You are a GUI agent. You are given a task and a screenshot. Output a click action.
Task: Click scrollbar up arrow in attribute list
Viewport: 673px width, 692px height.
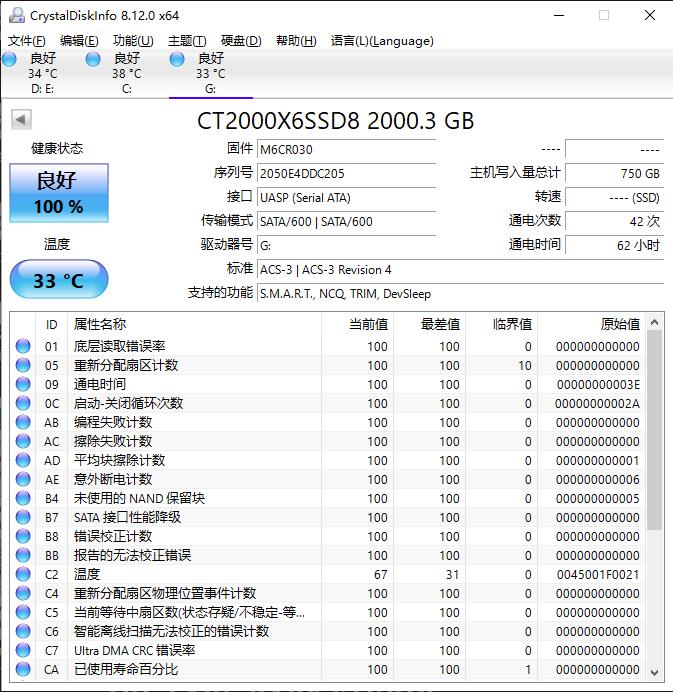(655, 323)
